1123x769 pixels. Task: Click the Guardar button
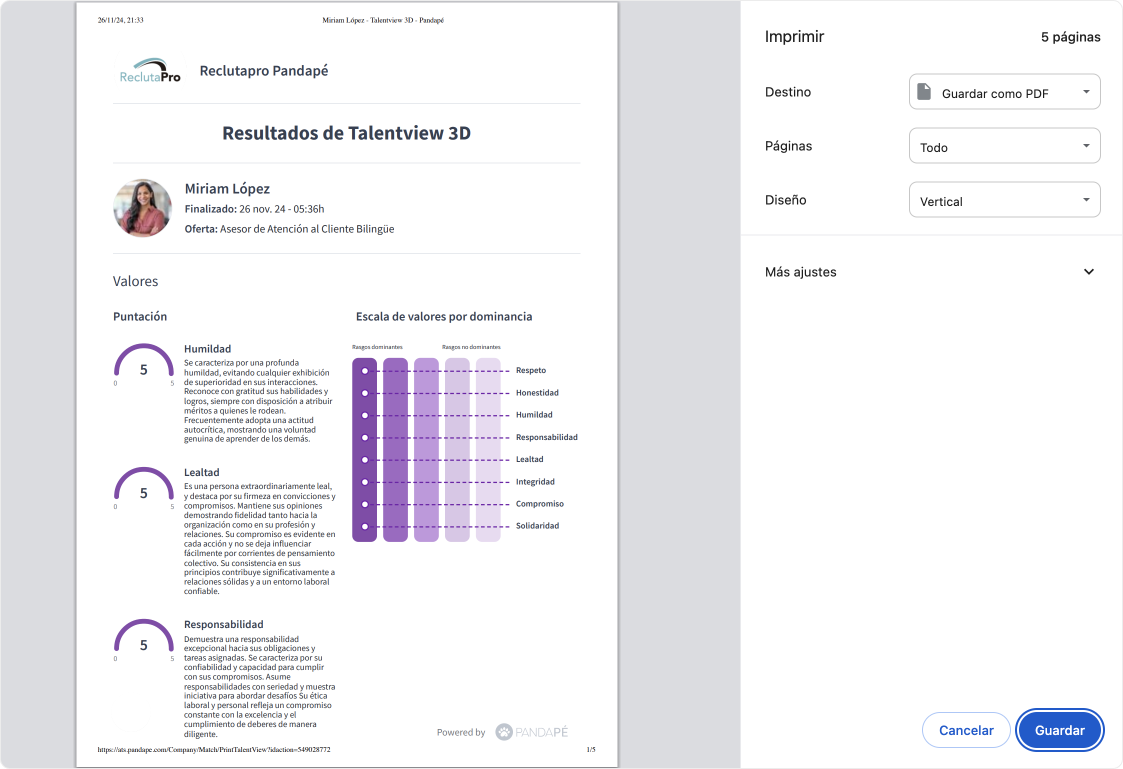coord(1059,730)
